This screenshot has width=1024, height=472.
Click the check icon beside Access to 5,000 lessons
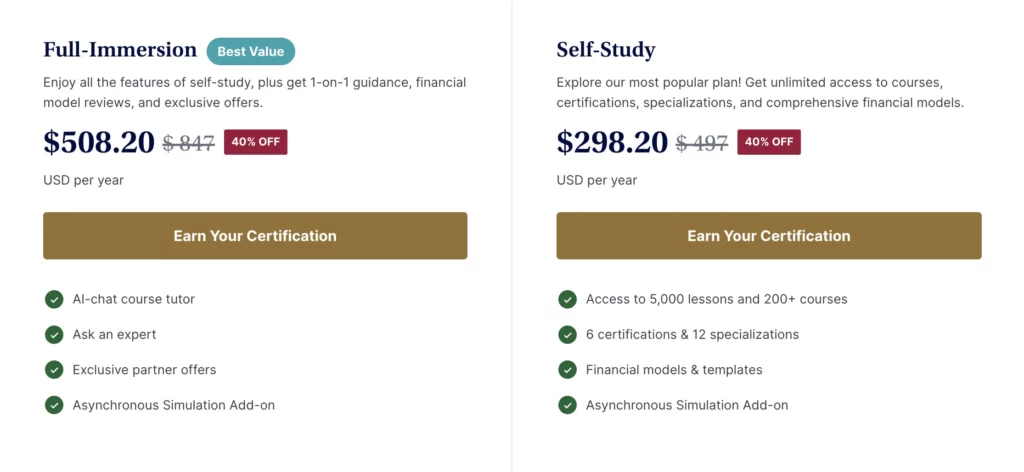[x=568, y=300]
